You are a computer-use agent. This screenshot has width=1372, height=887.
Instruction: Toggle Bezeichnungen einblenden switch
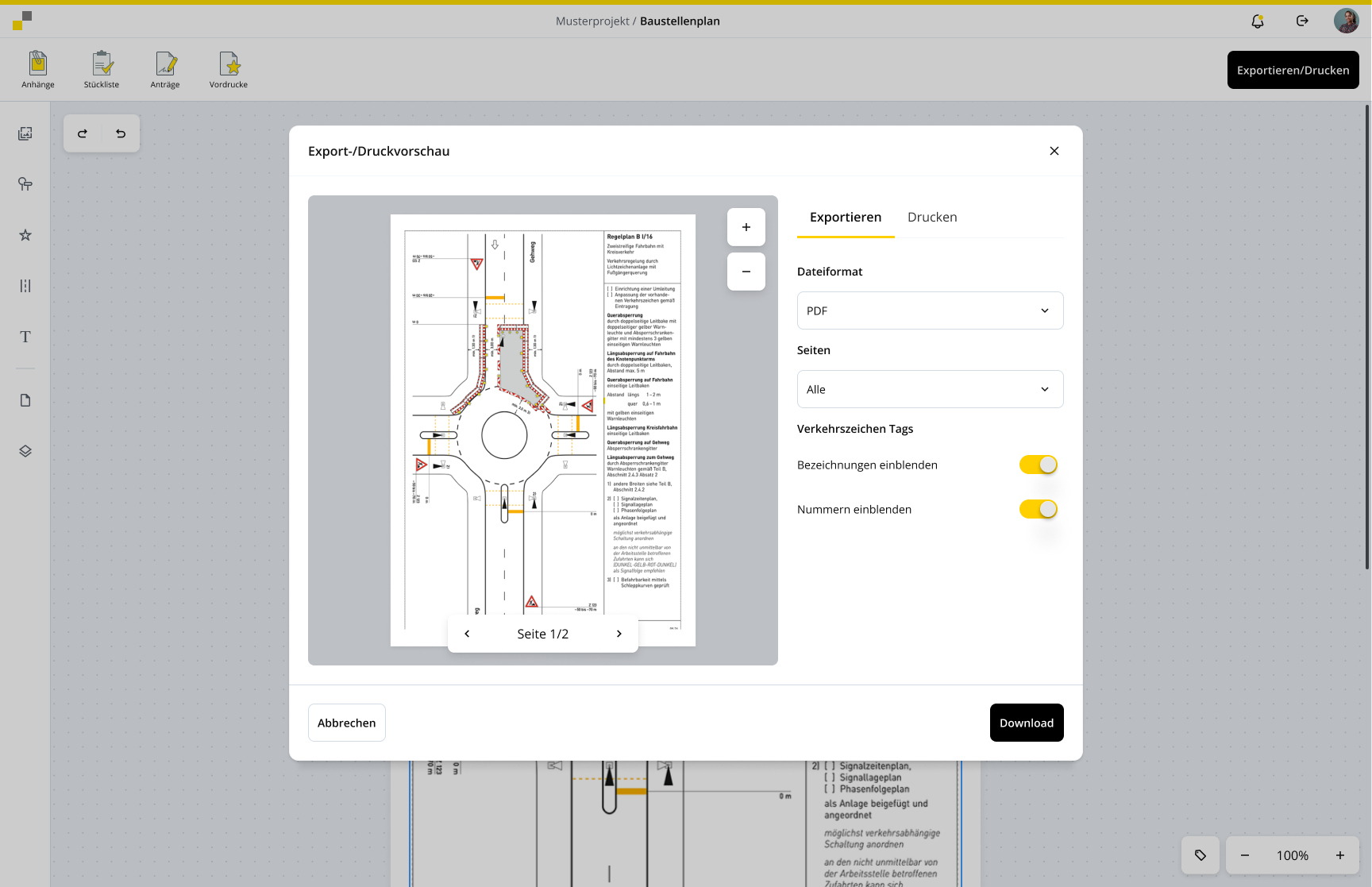[x=1039, y=465]
